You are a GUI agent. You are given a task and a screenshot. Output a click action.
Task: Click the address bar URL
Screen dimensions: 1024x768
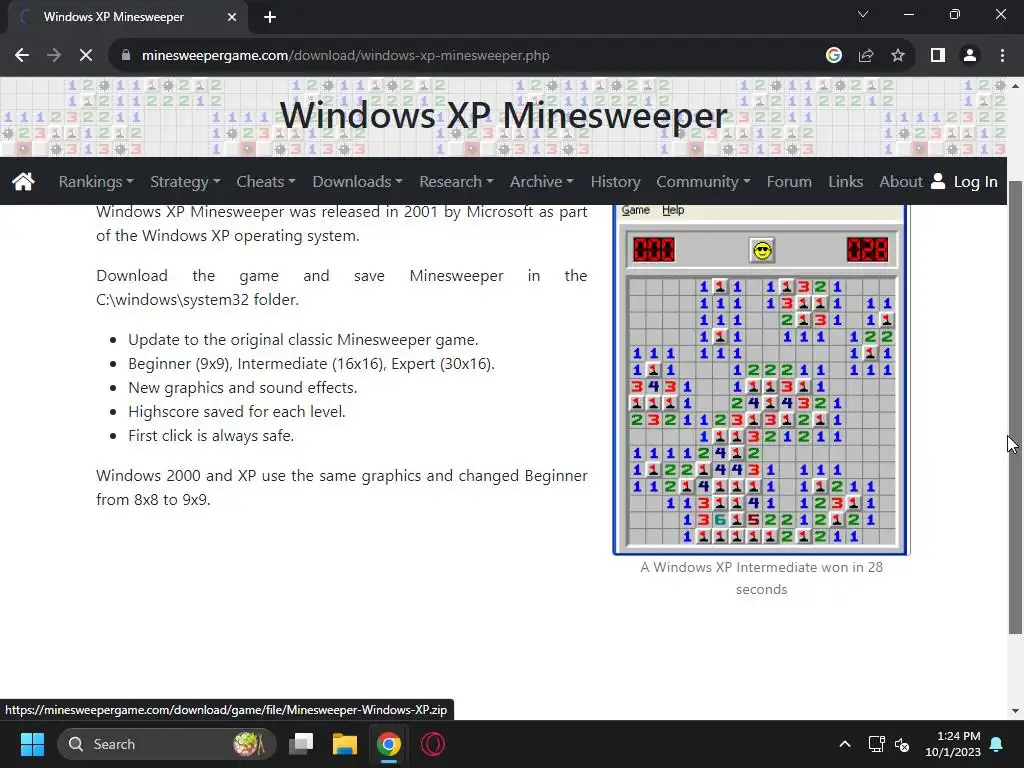(345, 56)
